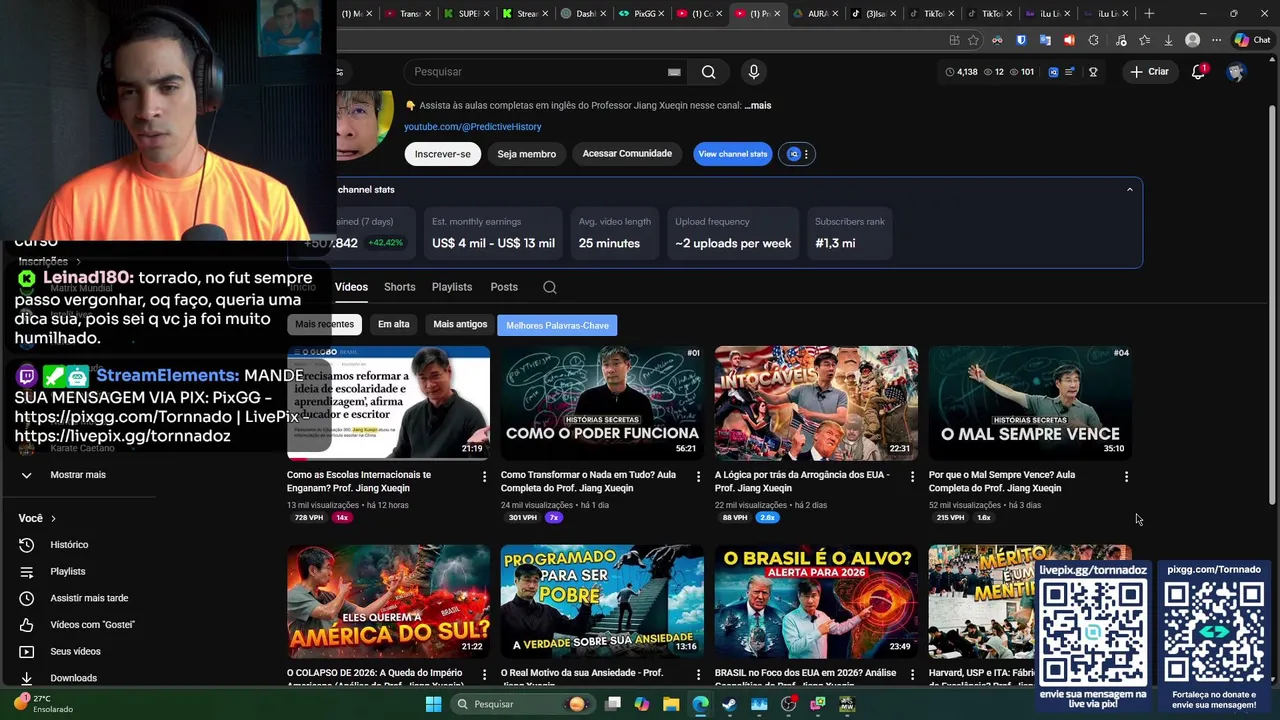Viewport: 1280px width, 720px height.
Task: Open Histórico in the sidebar
Action: 69,545
